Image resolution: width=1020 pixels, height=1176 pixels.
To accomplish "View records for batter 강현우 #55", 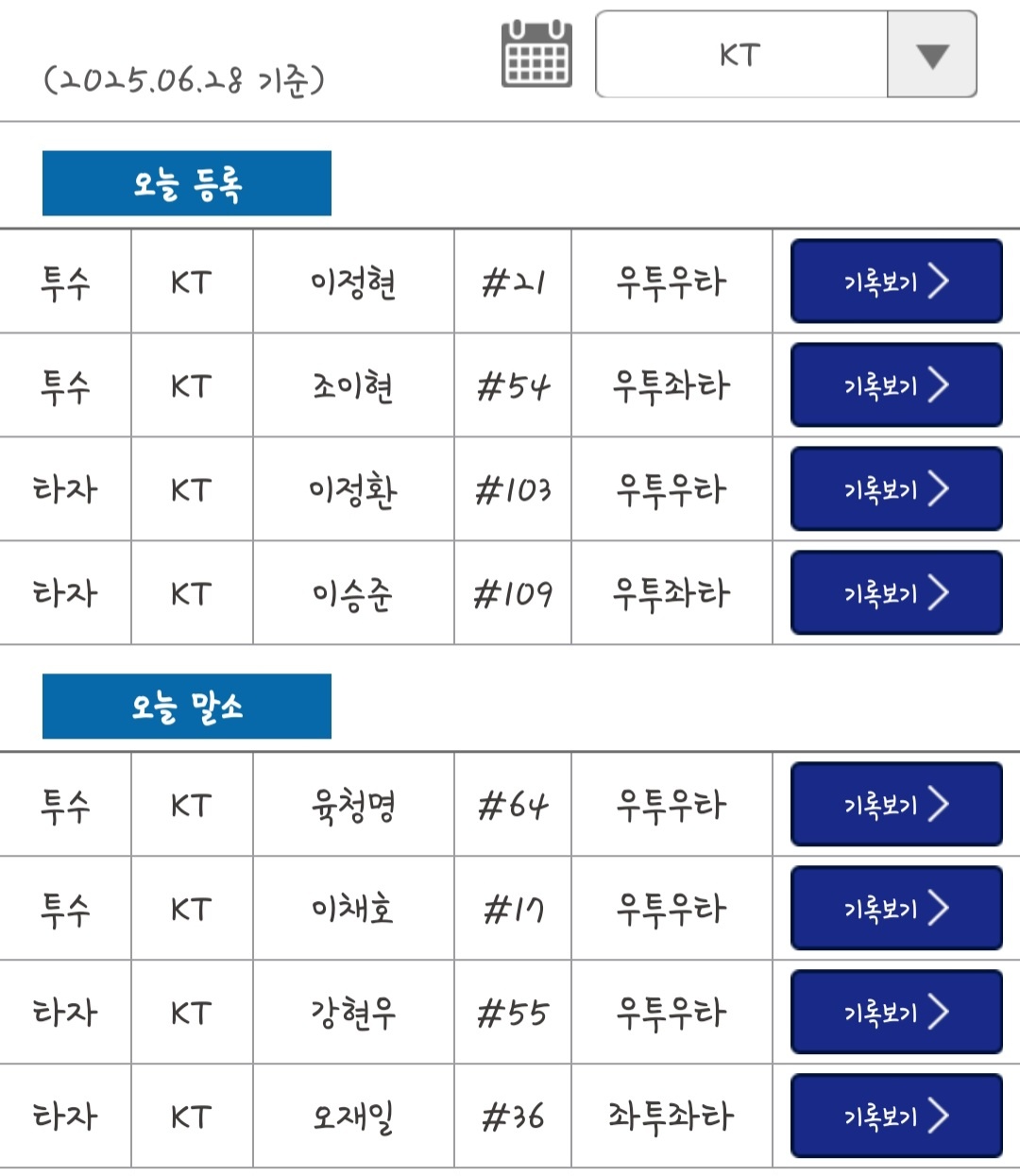I will point(895,1013).
